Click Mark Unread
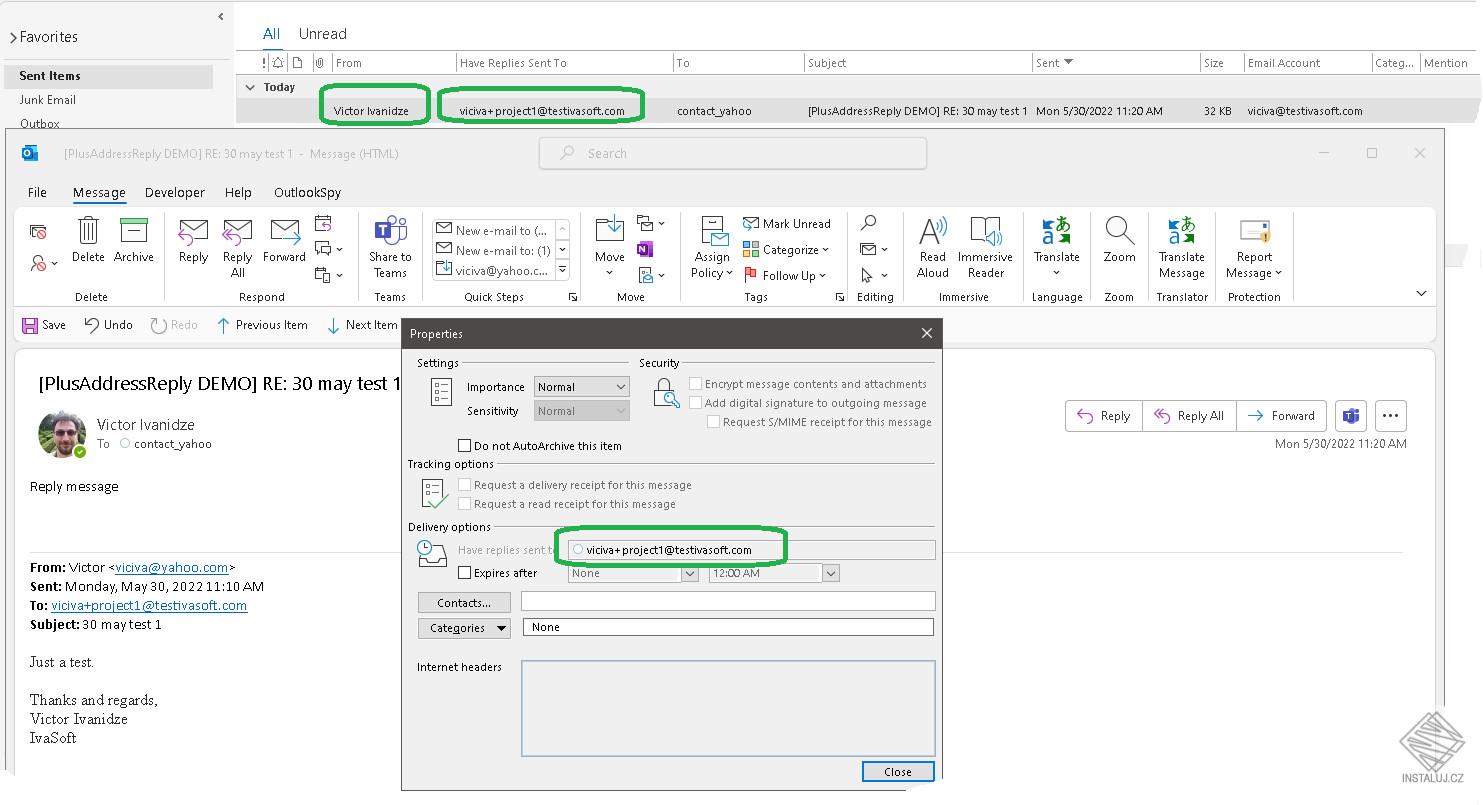The height and width of the screenshot is (805, 1483). (x=787, y=224)
